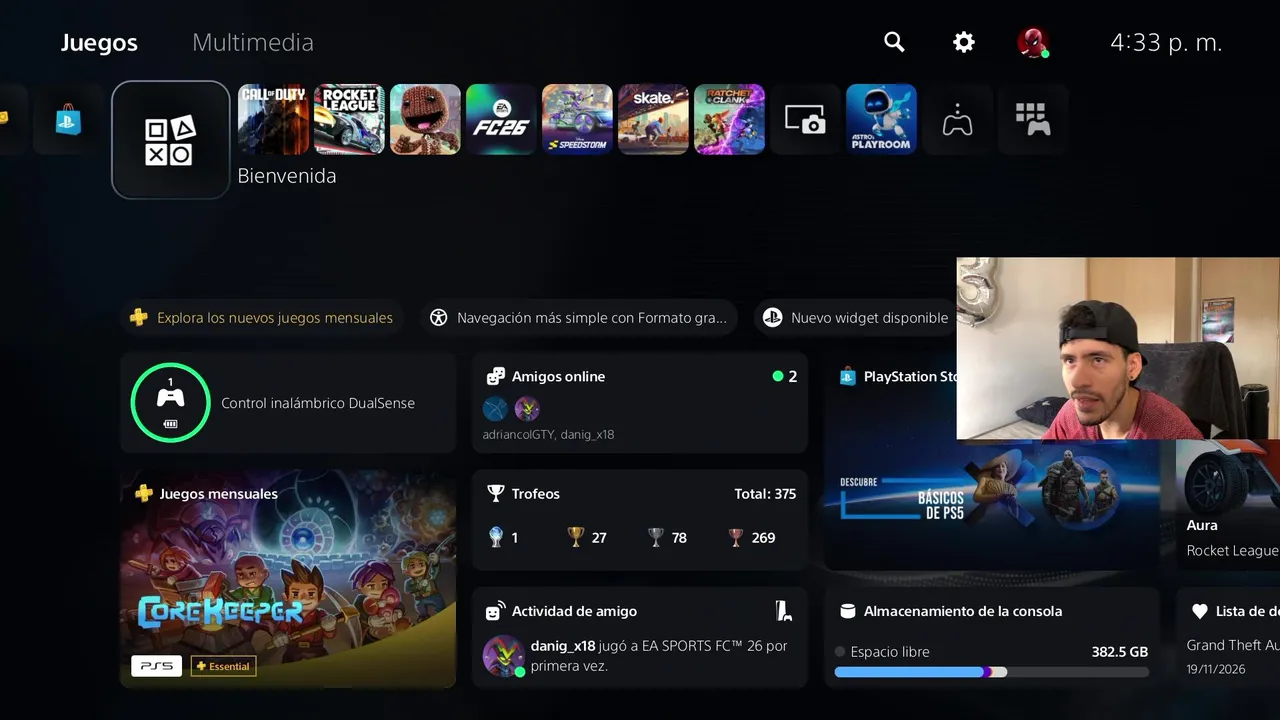Select the DualSense controller ring icon
The height and width of the screenshot is (720, 1280).
coord(170,403)
